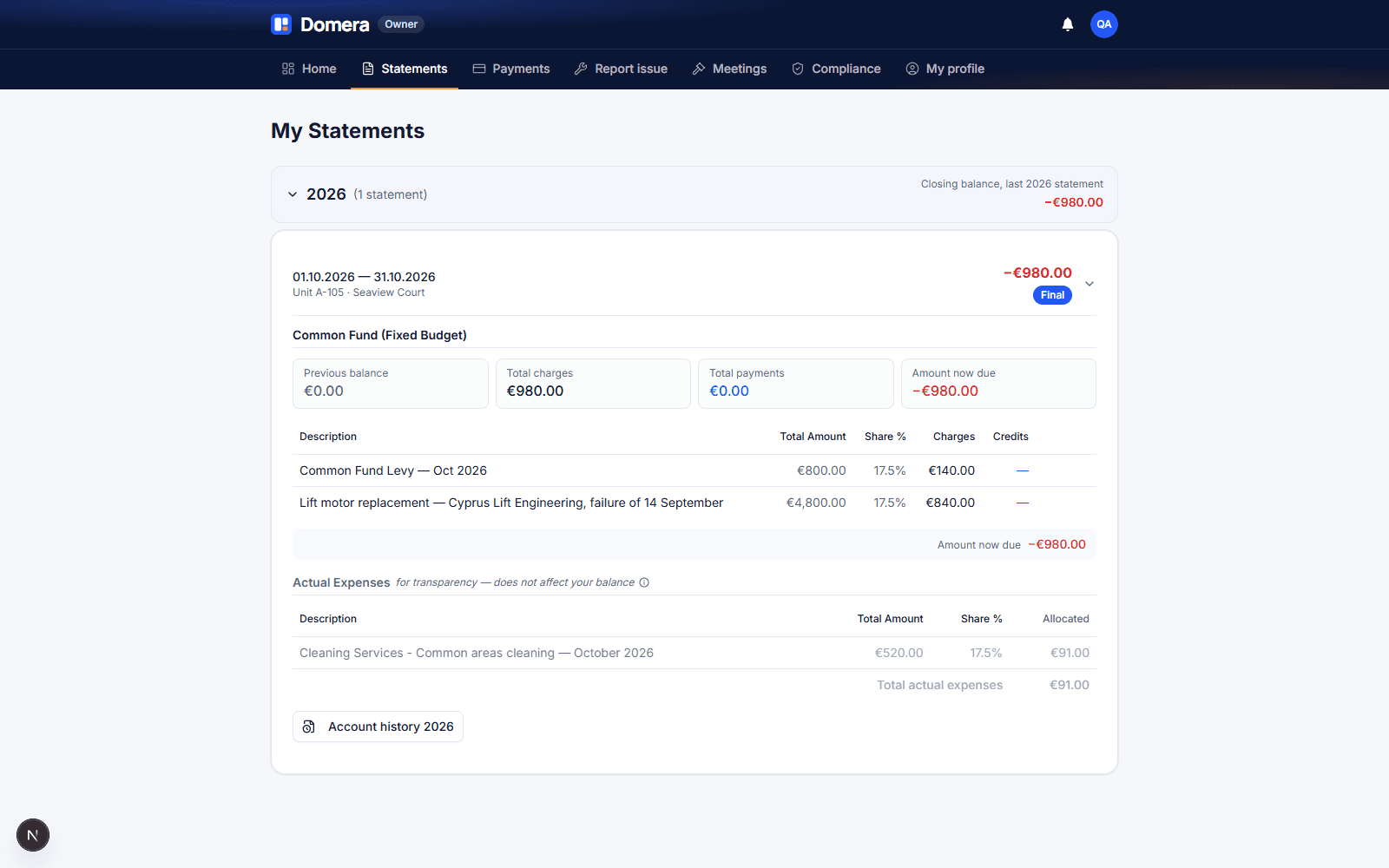Screen dimensions: 1389x868
Task: Open the Compliance tab
Action: pyautogui.click(x=836, y=69)
